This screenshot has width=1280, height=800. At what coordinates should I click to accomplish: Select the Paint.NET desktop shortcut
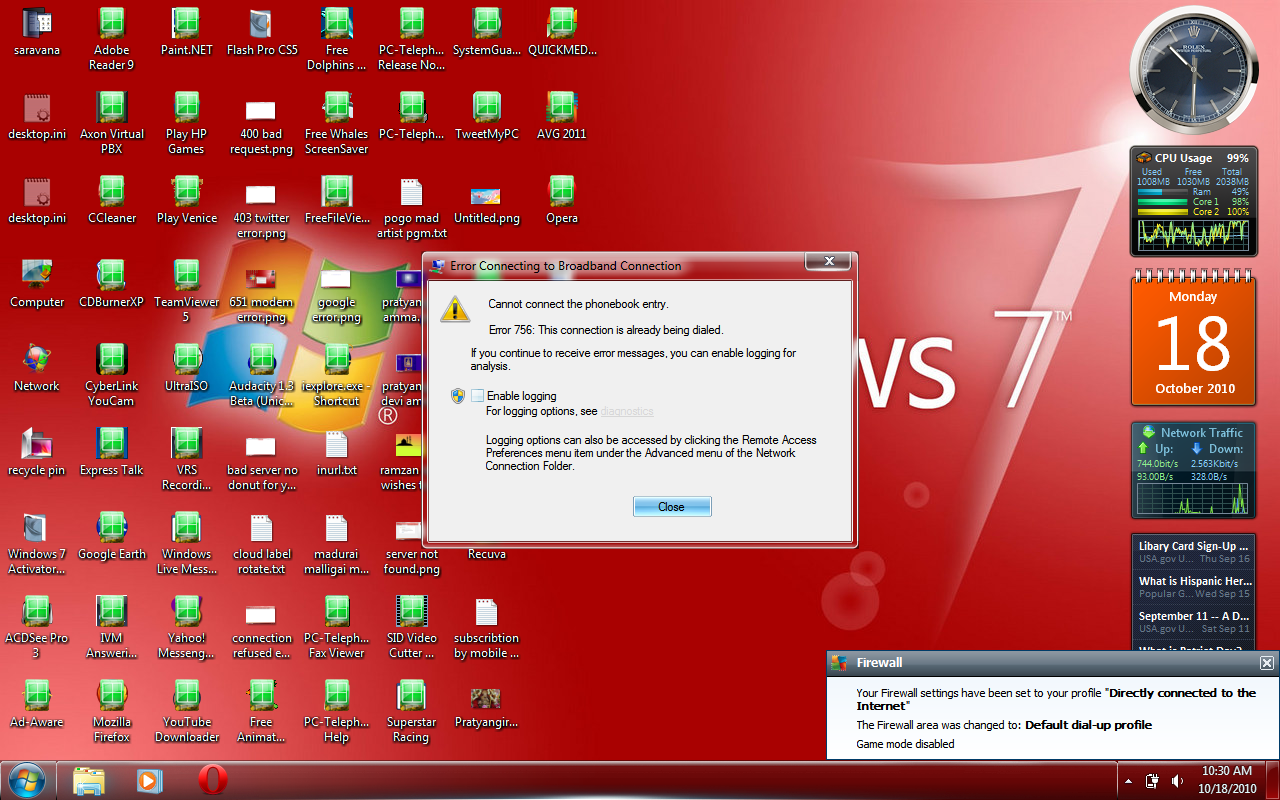click(x=186, y=33)
